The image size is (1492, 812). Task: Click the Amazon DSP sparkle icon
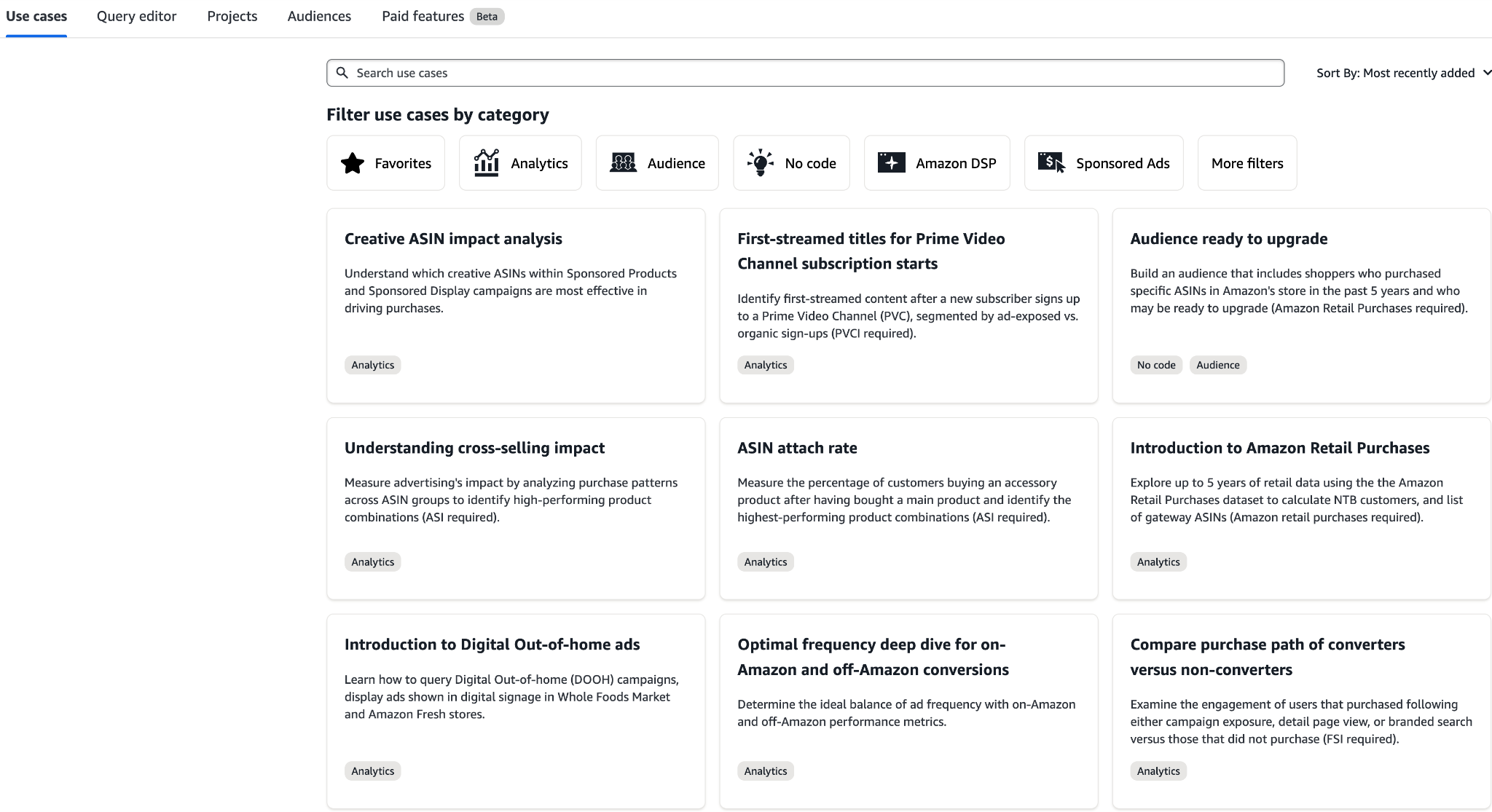[891, 163]
